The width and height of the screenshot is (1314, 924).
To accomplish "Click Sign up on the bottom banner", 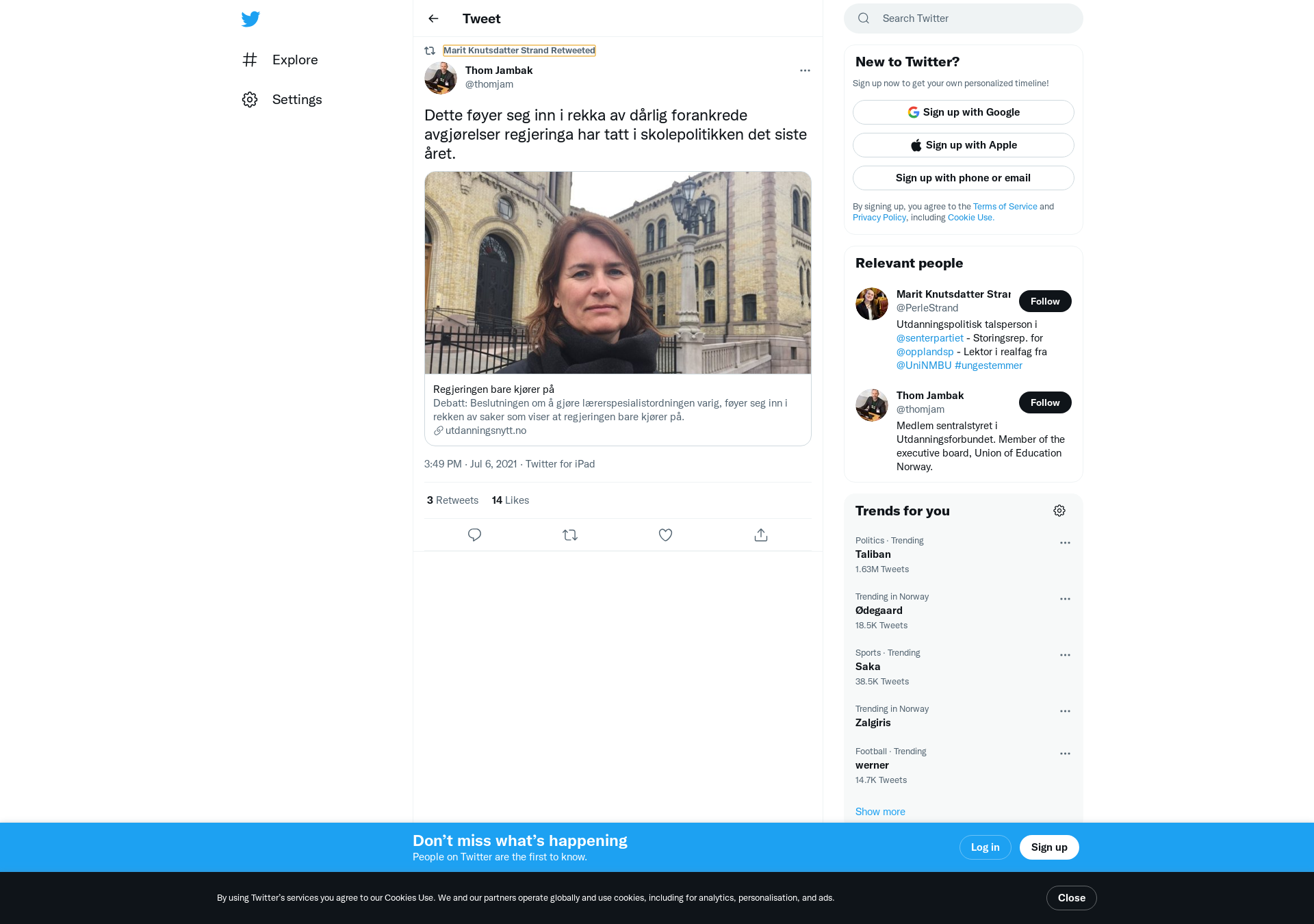I will pos(1049,847).
